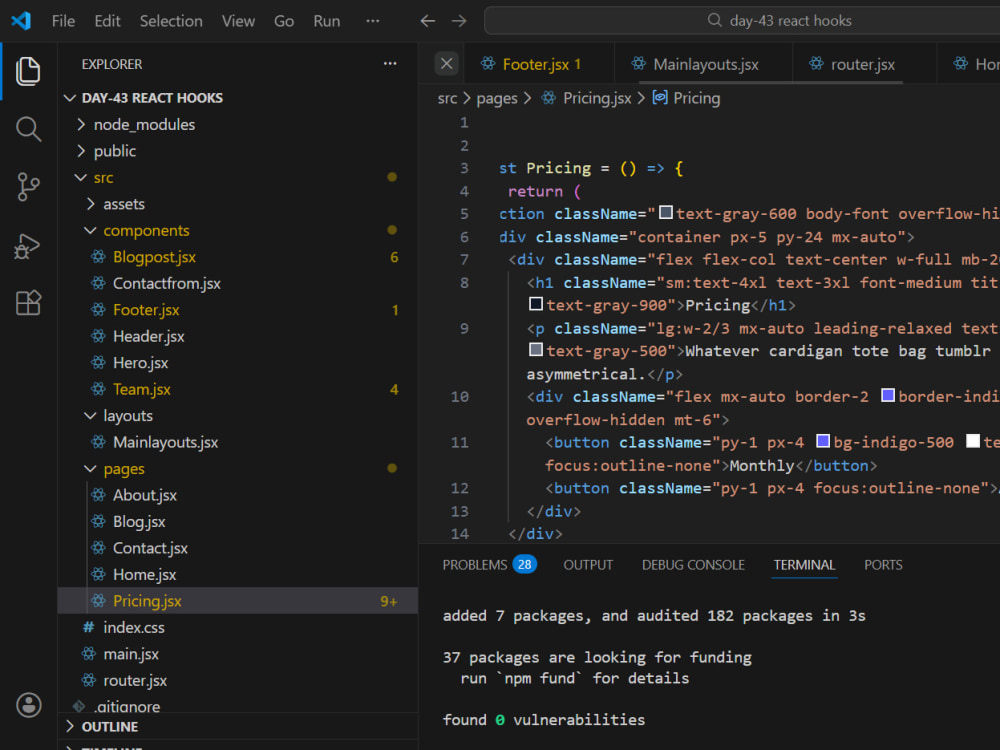Select the TERMINAL panel tab
Viewport: 1000px width, 750px height.
[x=804, y=565]
